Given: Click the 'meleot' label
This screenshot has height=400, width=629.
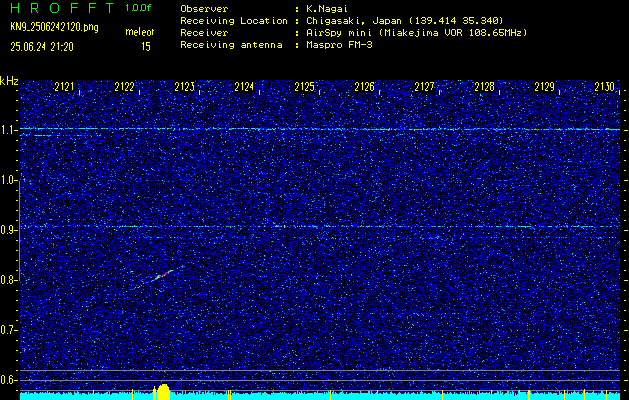Looking at the screenshot, I should click(x=140, y=32).
